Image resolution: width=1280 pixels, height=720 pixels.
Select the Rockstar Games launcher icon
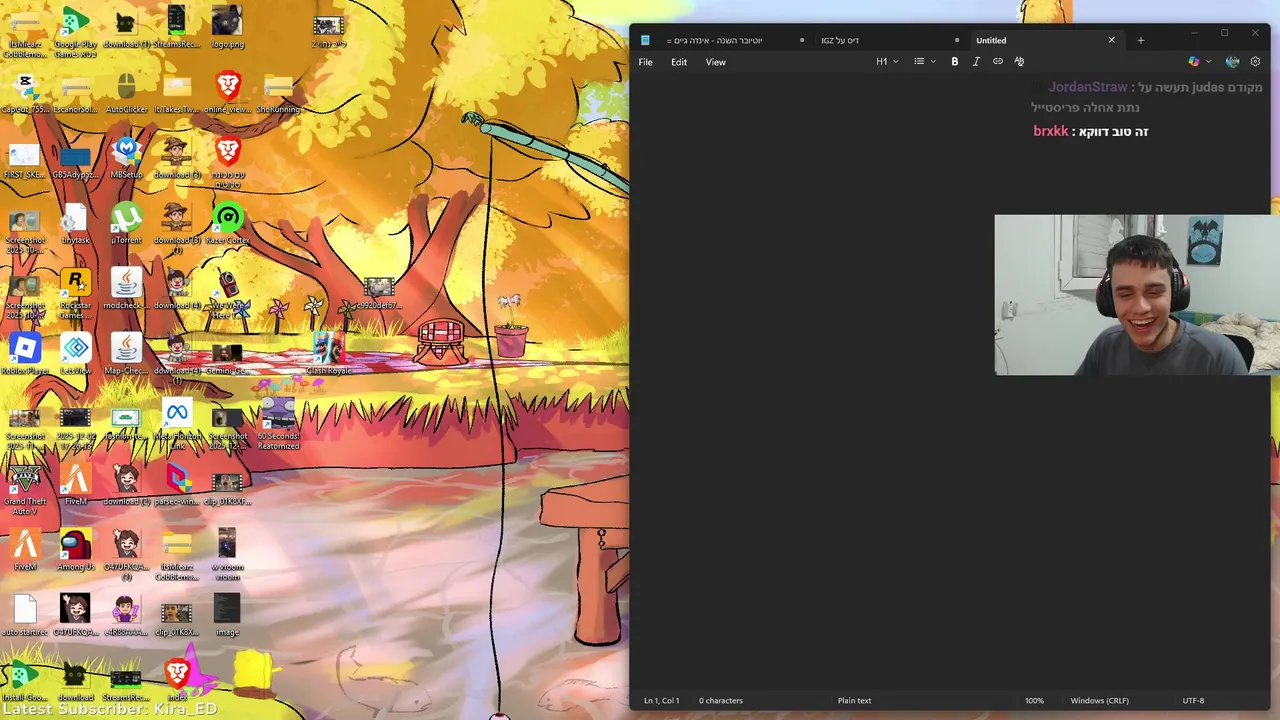75,294
